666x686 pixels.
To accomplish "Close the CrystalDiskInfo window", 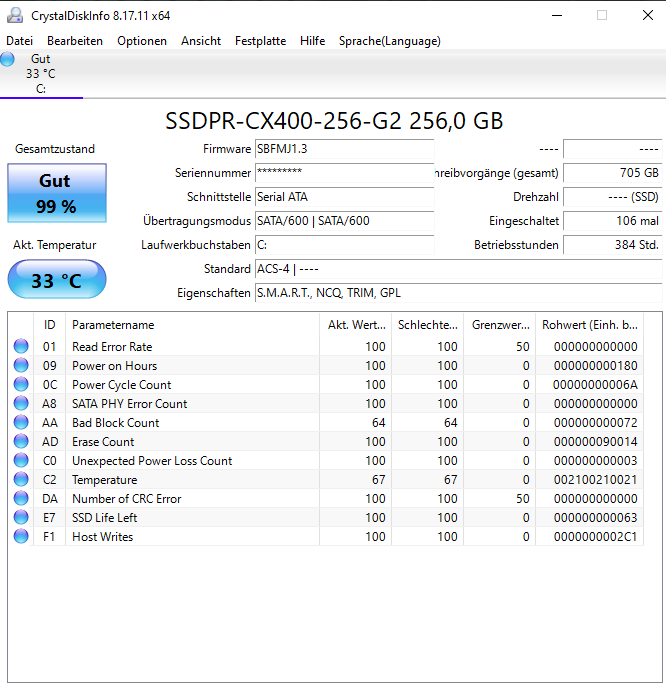I will [x=648, y=15].
